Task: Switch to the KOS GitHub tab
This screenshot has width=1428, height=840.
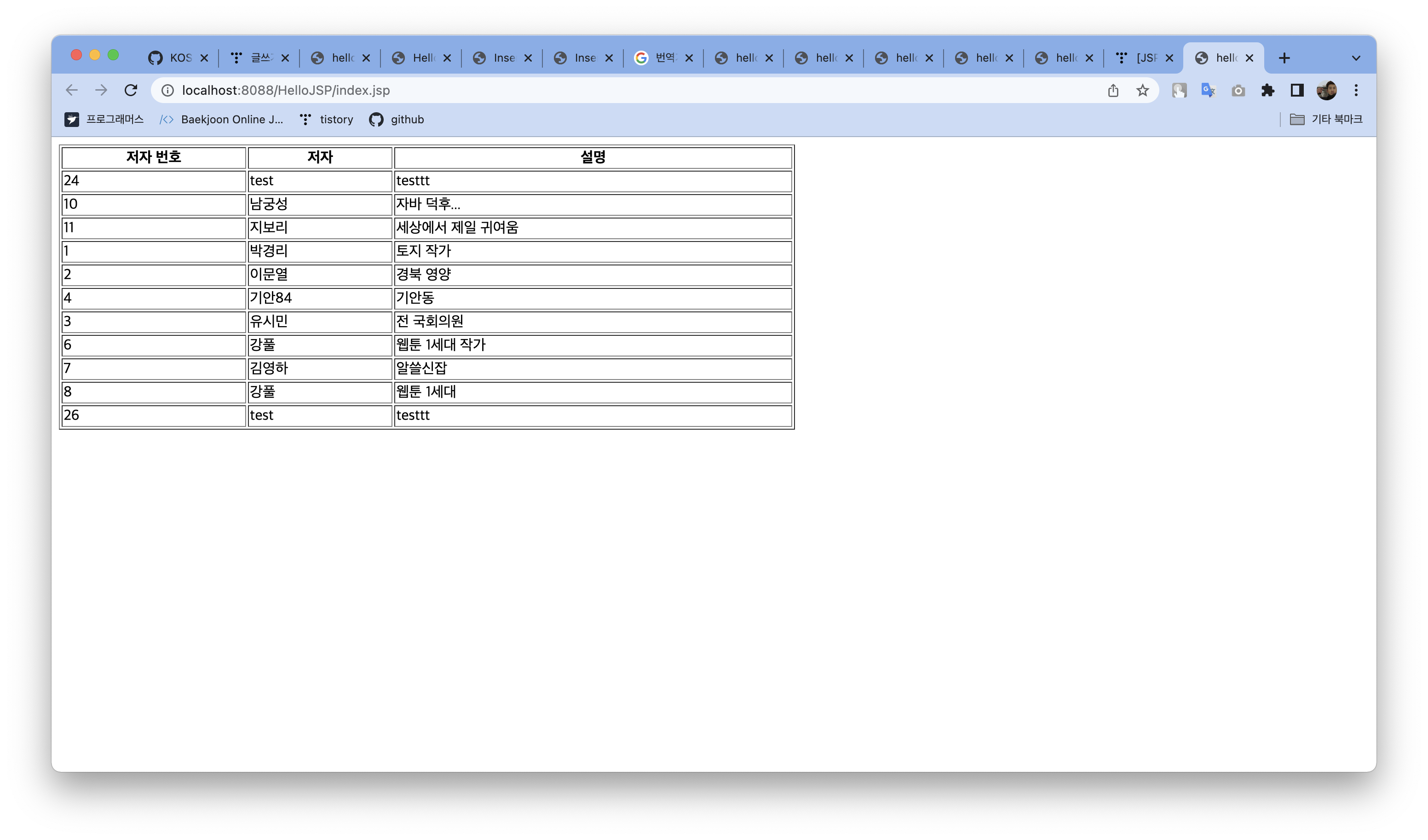Action: click(173, 58)
